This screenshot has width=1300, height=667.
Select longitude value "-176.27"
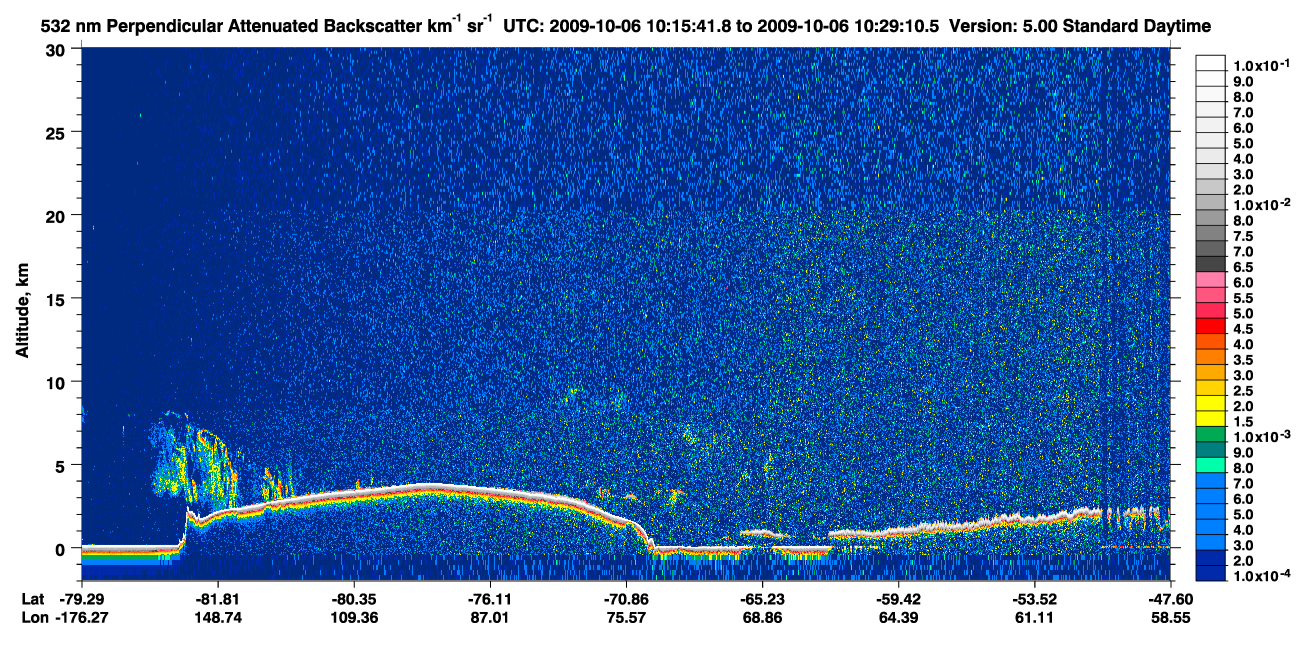(x=81, y=617)
